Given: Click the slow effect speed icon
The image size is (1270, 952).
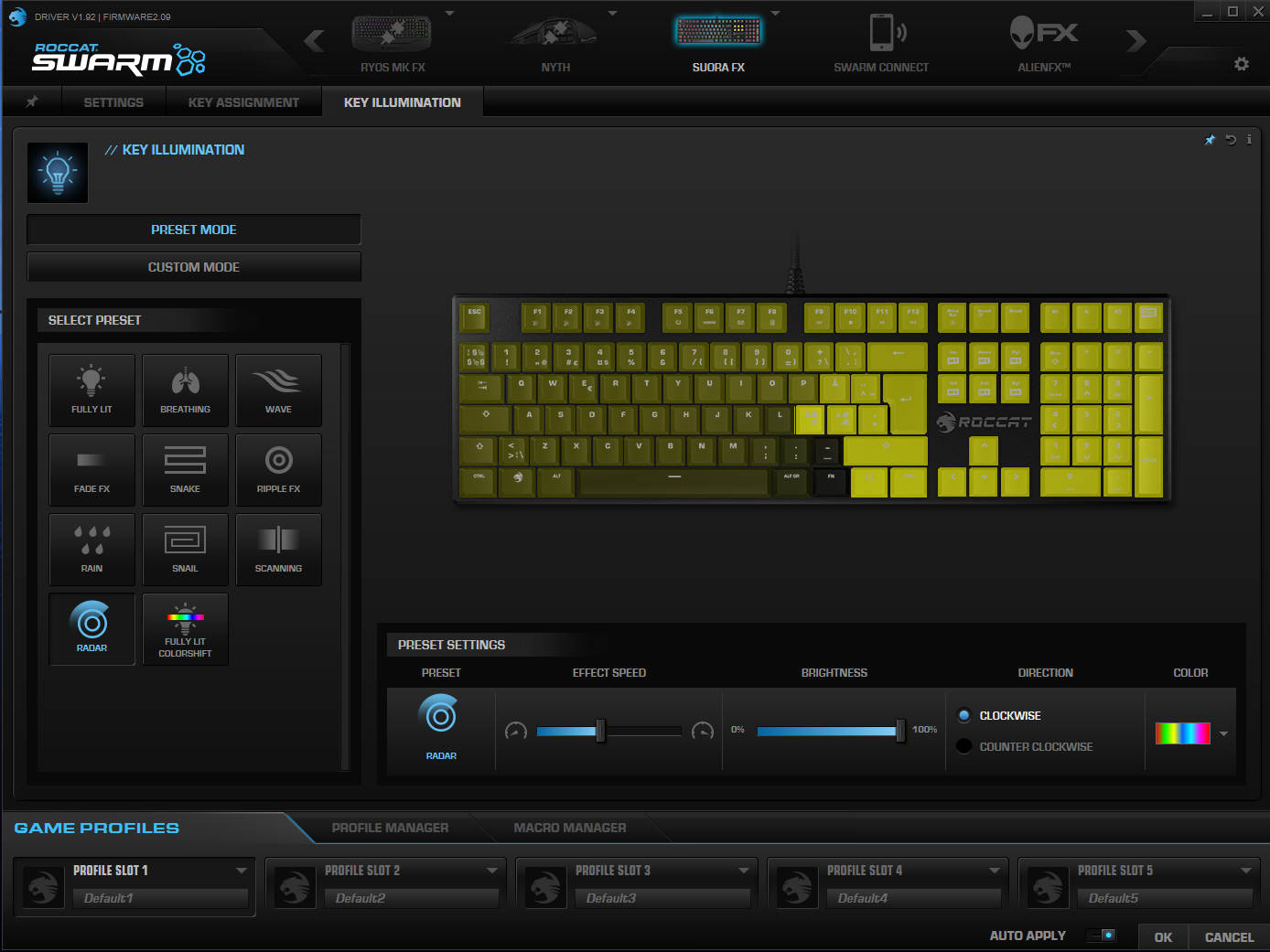Looking at the screenshot, I should tap(516, 731).
